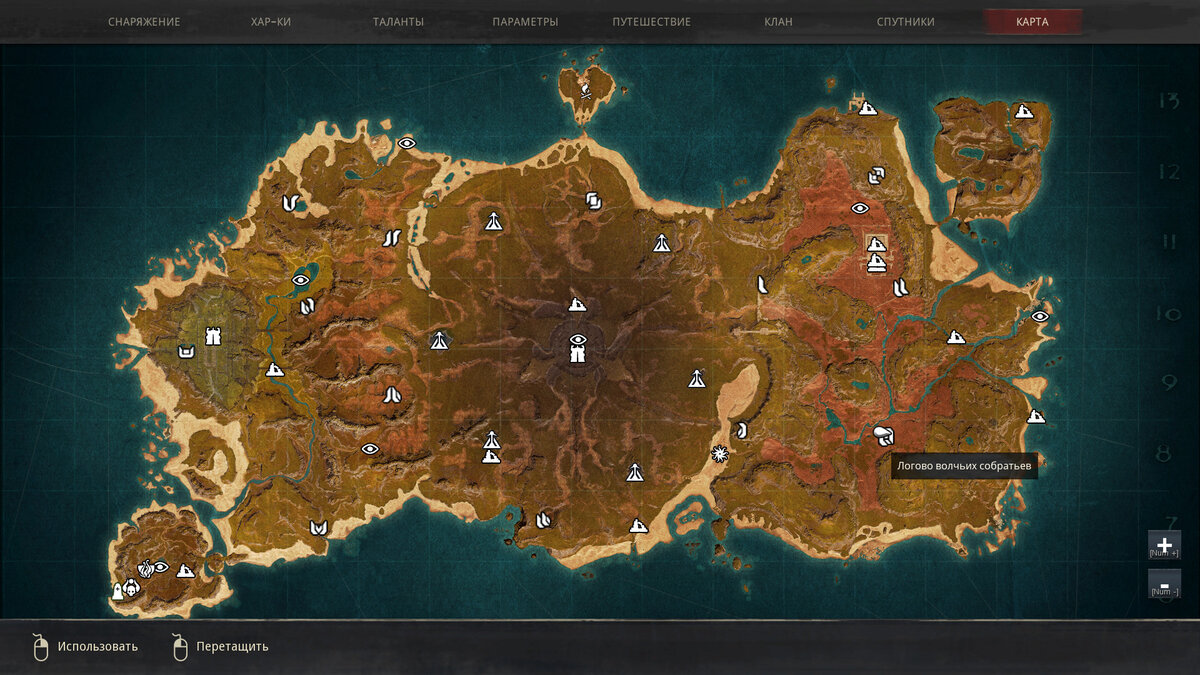Select the ПУТЕШЕСТВИЕ tab
The width and height of the screenshot is (1200, 675).
pyautogui.click(x=652, y=22)
